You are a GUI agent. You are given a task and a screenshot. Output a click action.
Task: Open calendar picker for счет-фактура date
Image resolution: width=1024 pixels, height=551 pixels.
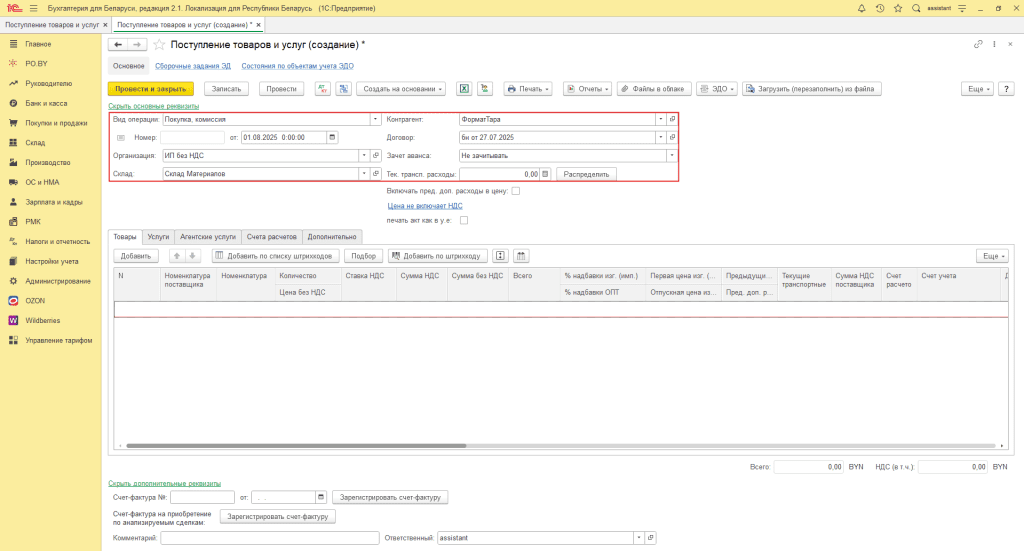click(321, 497)
